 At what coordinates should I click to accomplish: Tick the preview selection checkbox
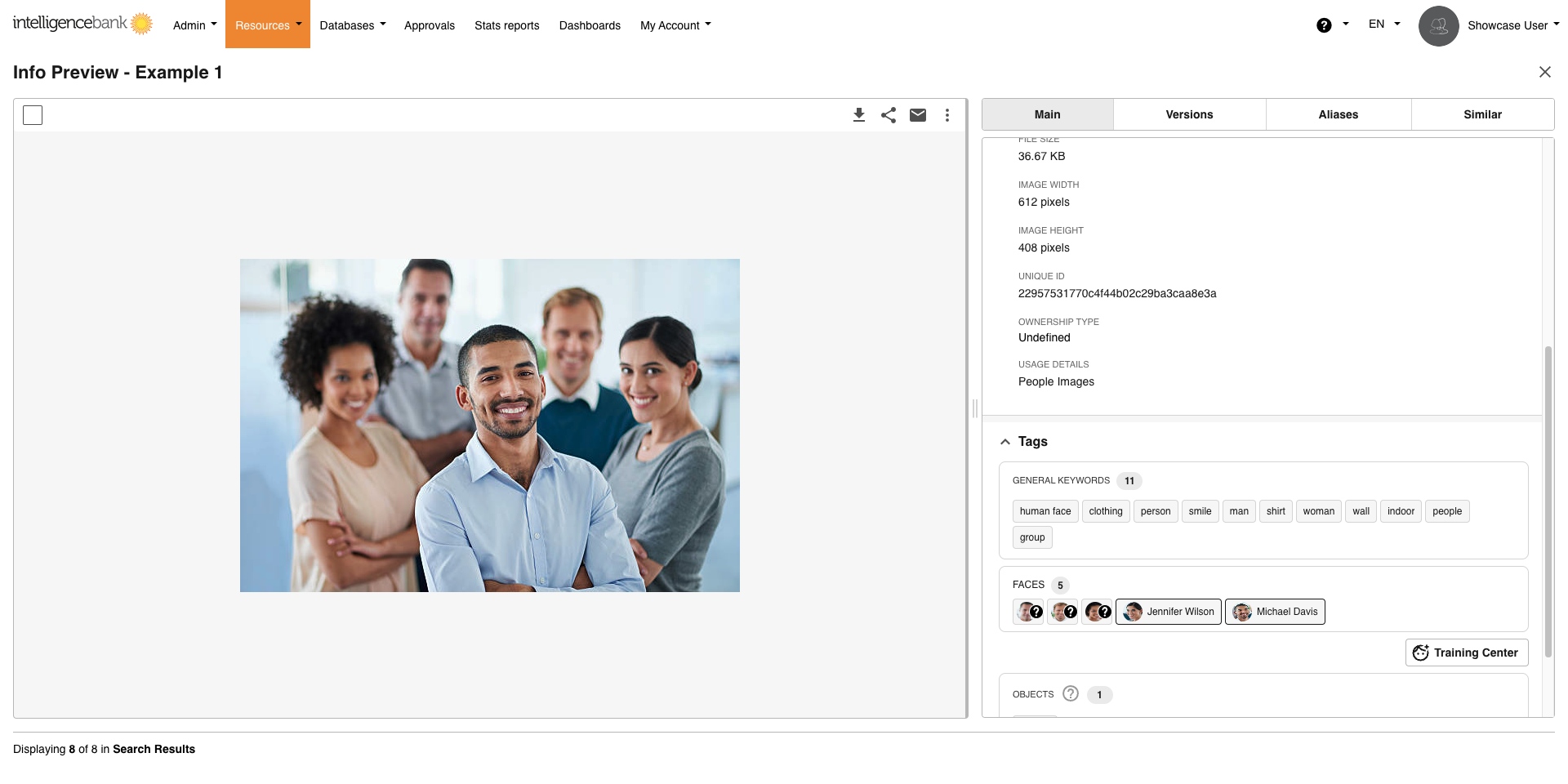(33, 115)
